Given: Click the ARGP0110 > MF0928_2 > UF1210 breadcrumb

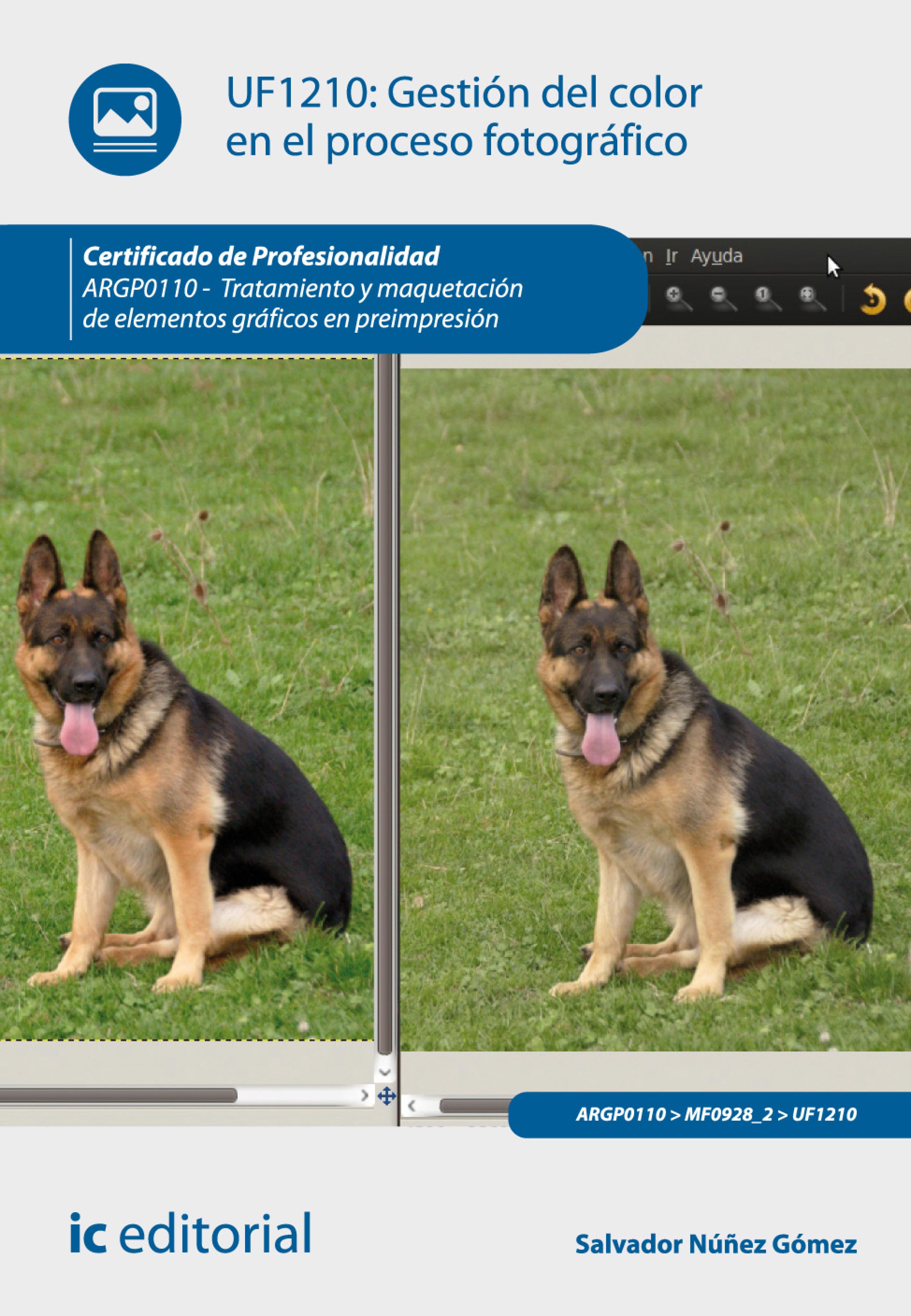Looking at the screenshot, I should coord(716,1114).
